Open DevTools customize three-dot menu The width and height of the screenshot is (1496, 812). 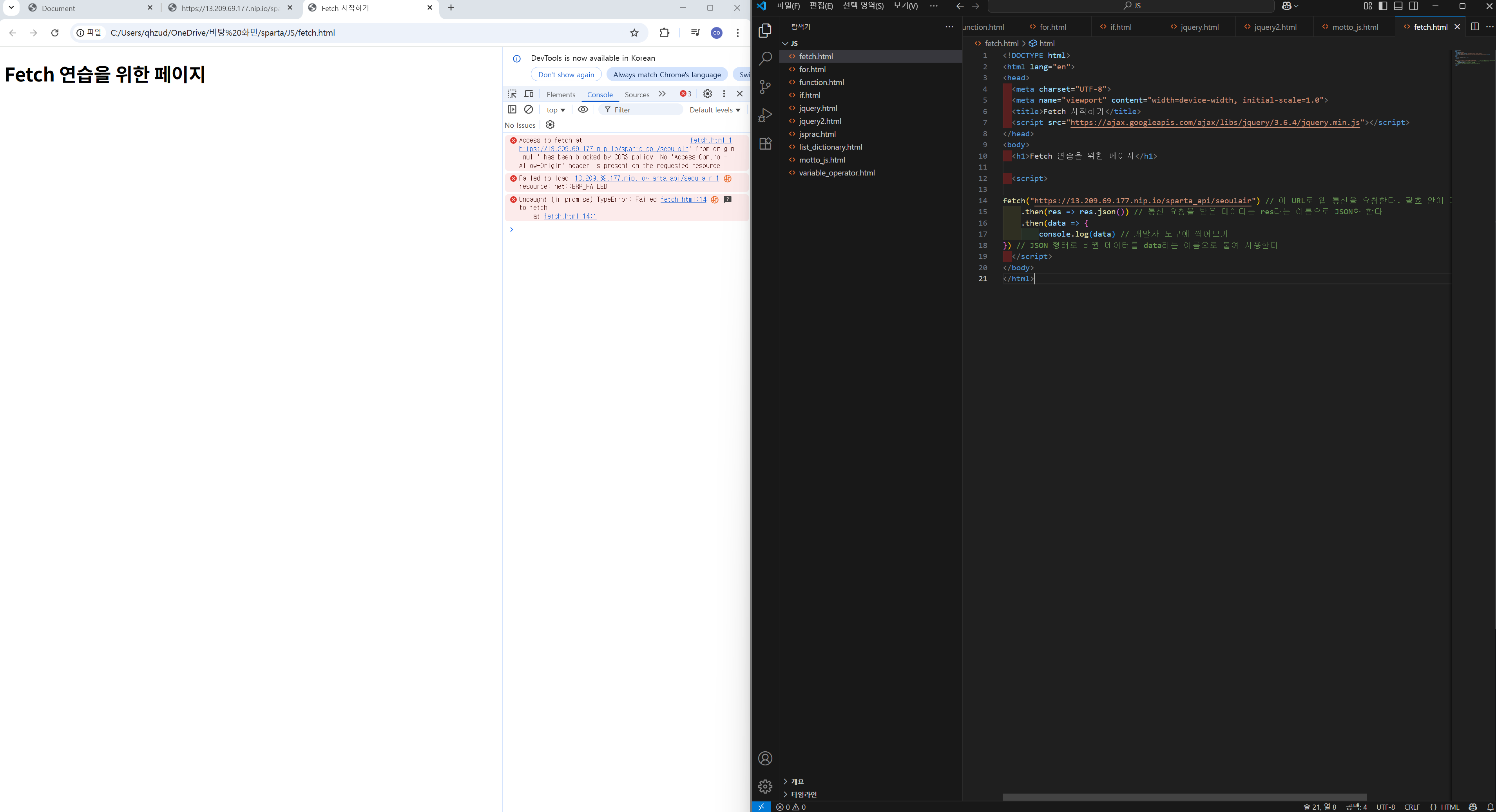pyautogui.click(x=724, y=94)
